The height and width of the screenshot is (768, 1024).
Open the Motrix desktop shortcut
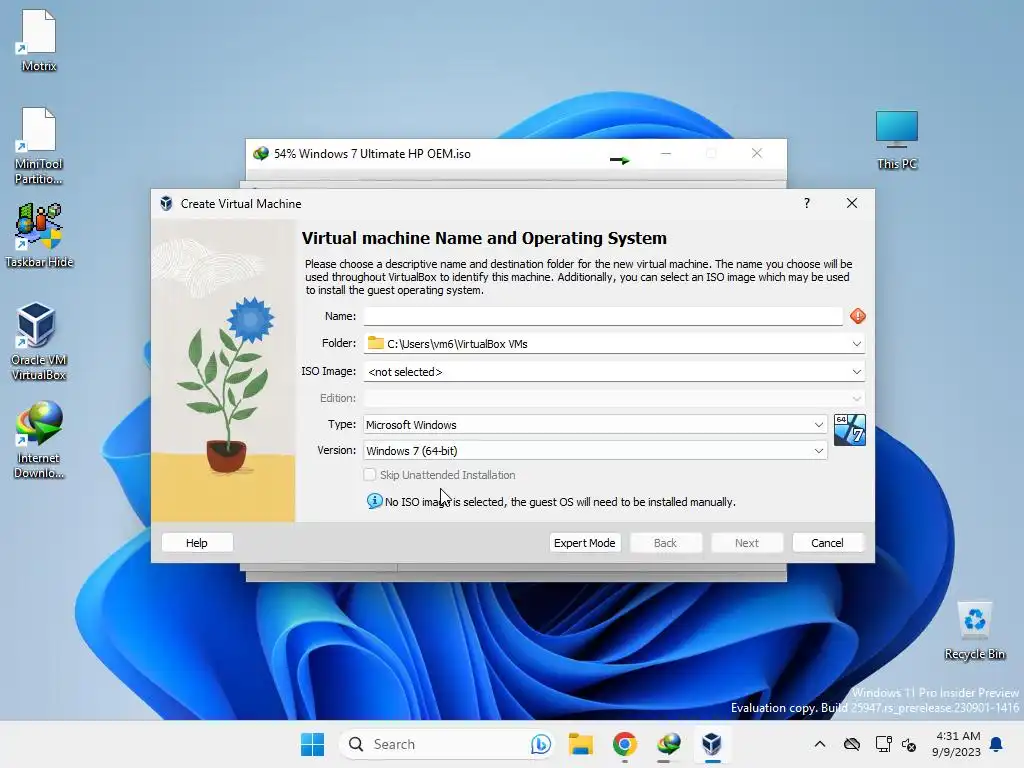coord(39,40)
